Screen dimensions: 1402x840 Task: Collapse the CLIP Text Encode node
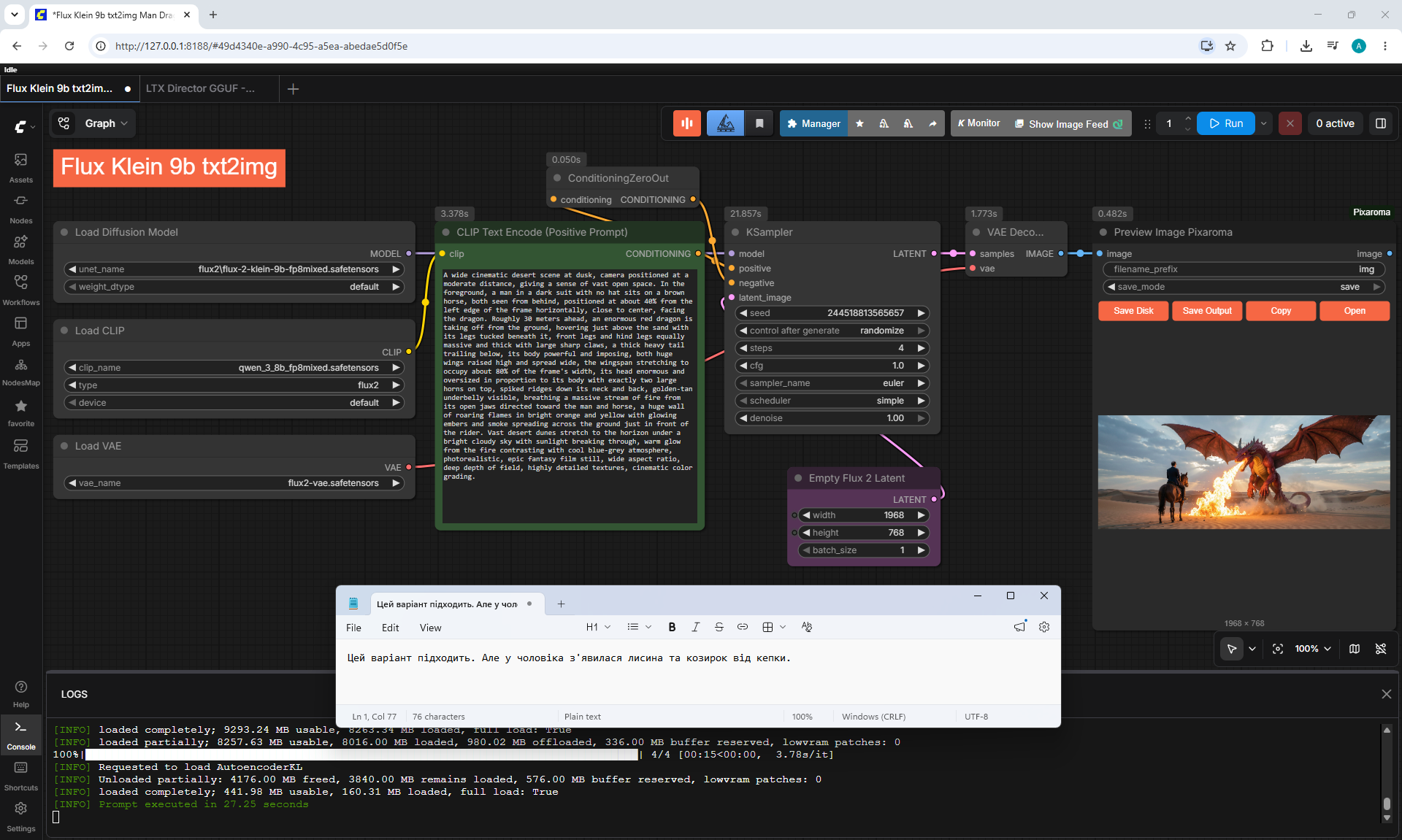tap(446, 232)
